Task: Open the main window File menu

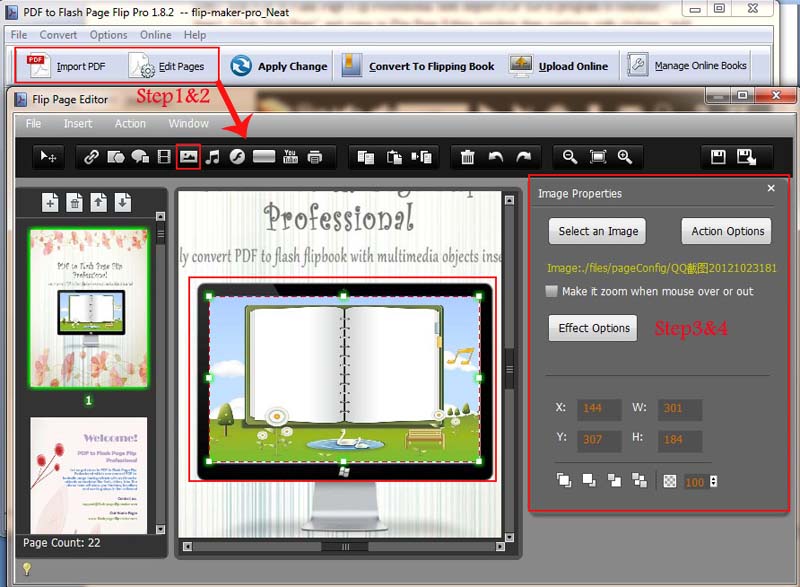Action: click(19, 35)
